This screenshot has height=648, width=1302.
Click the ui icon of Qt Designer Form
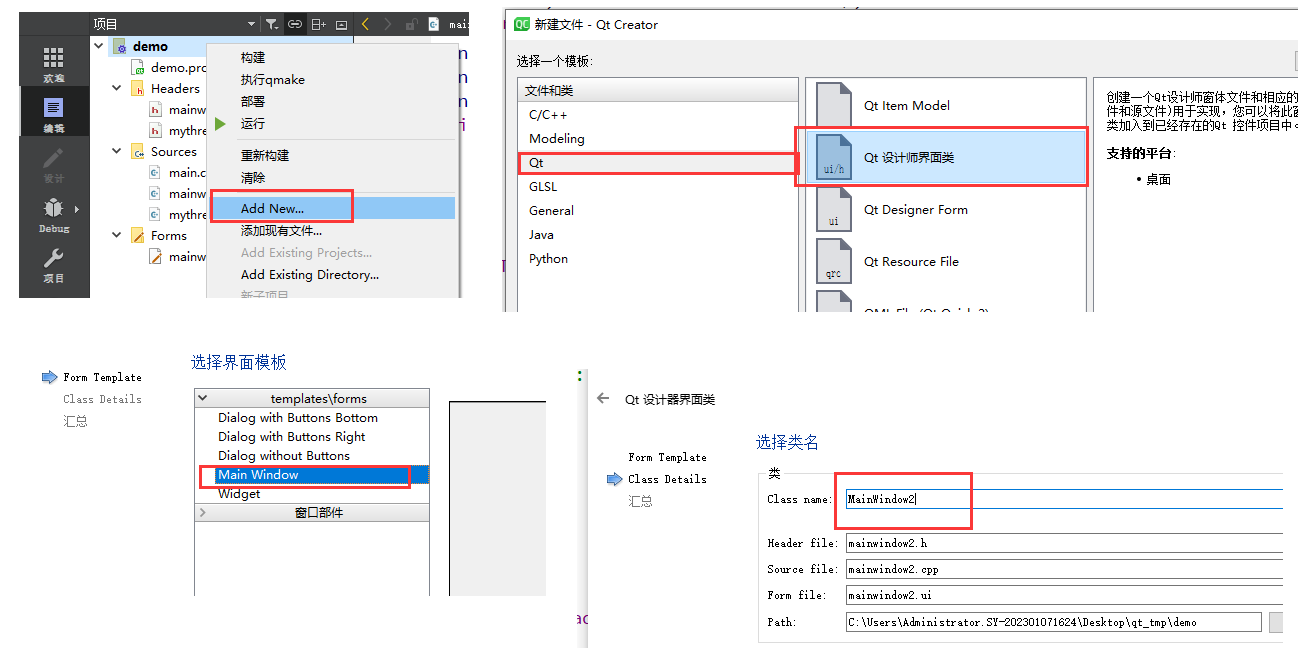(834, 209)
